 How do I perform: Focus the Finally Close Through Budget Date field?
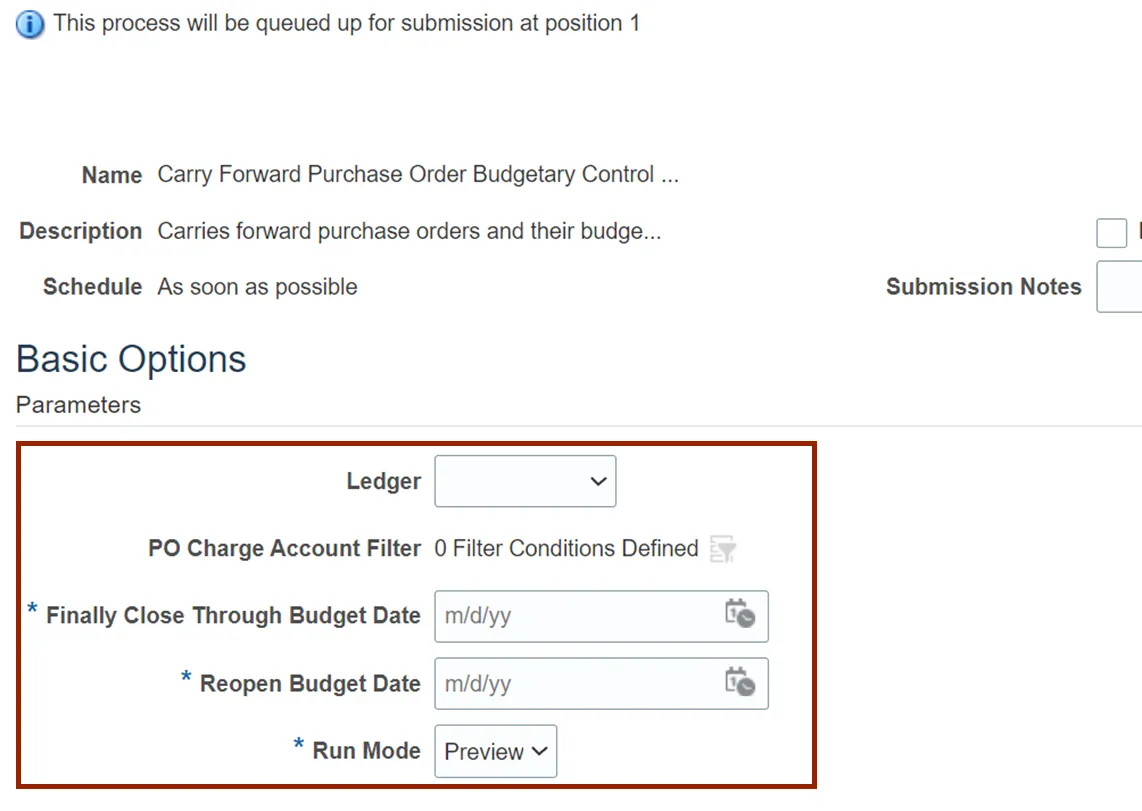pos(580,616)
